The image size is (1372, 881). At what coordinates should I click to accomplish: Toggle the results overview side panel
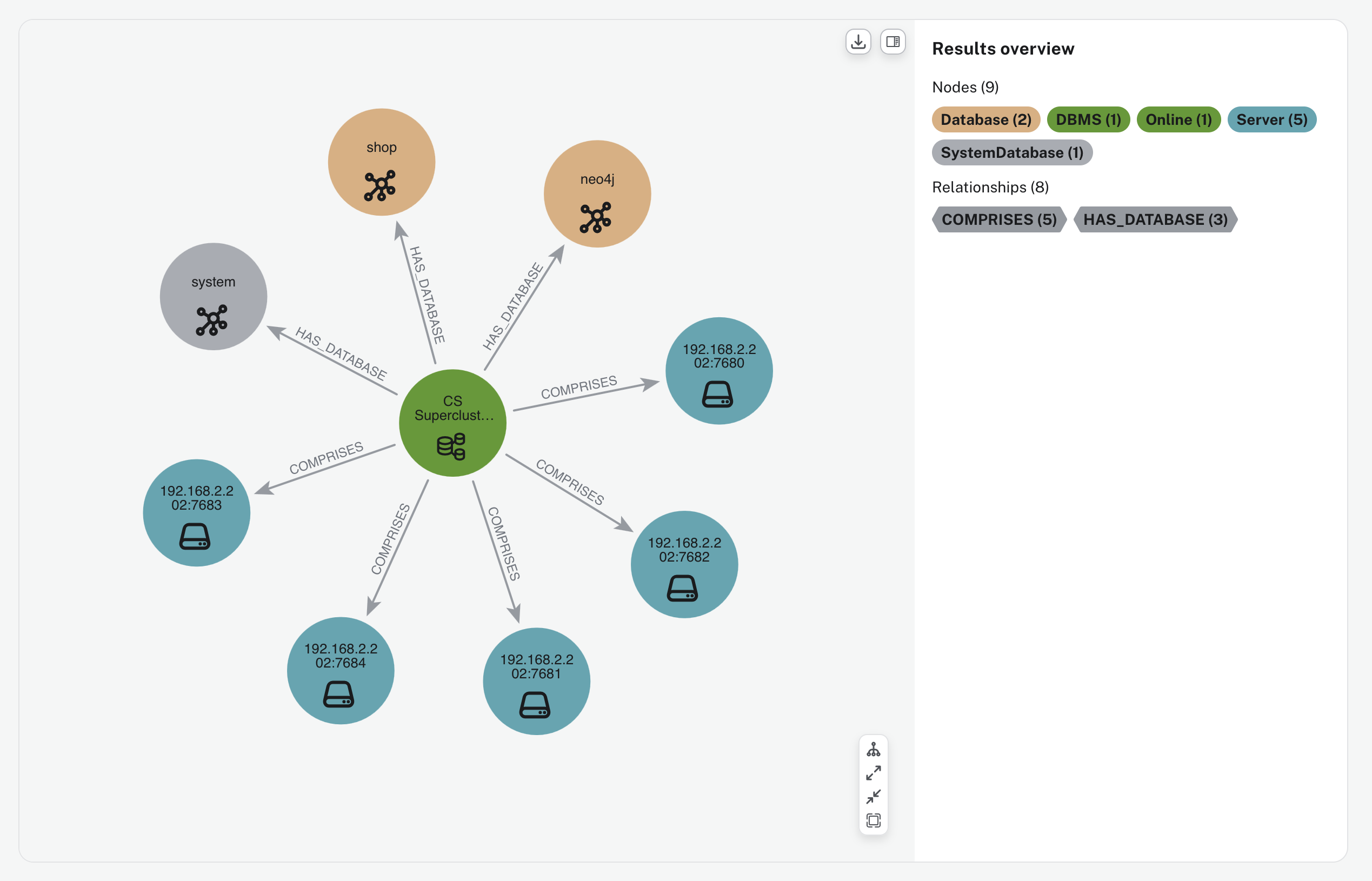893,42
